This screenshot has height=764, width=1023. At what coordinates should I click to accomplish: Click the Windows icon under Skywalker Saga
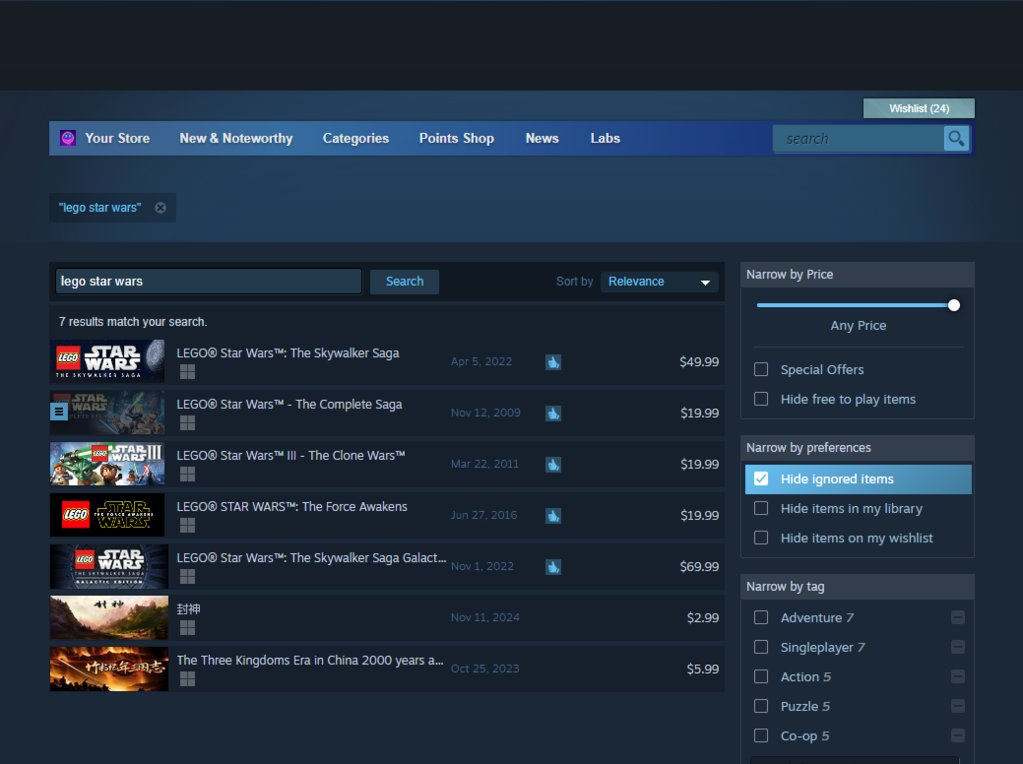click(187, 372)
